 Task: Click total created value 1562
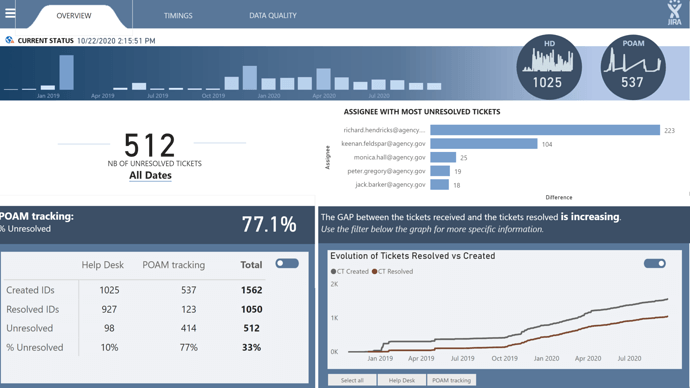point(251,290)
